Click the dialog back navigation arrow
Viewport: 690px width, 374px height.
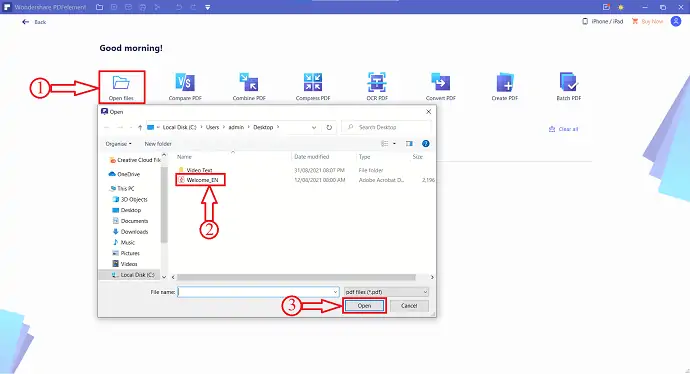tap(106, 127)
